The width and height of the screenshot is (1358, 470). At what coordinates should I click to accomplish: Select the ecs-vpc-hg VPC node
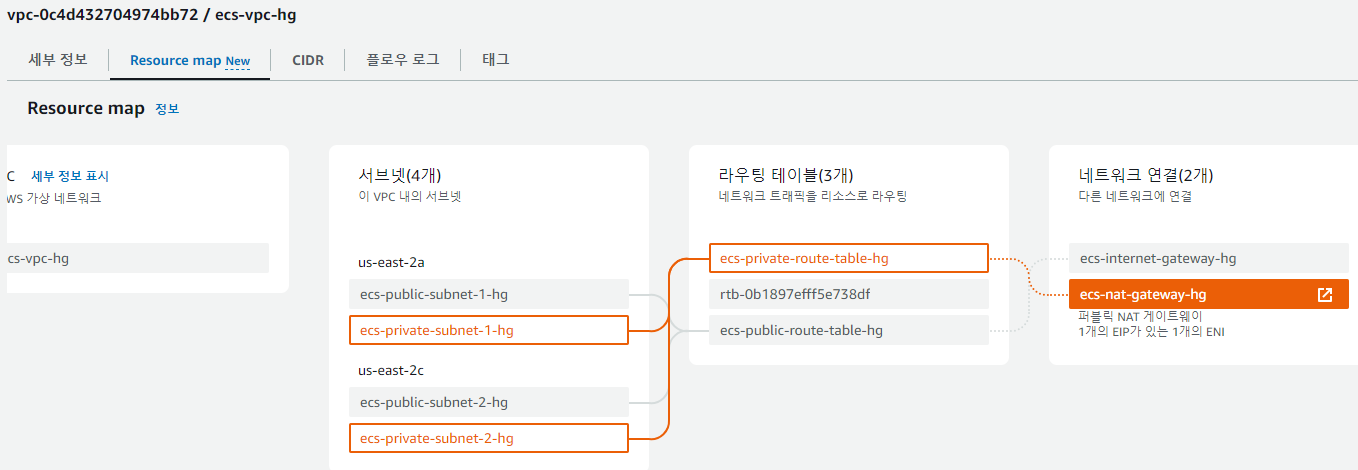coord(138,258)
